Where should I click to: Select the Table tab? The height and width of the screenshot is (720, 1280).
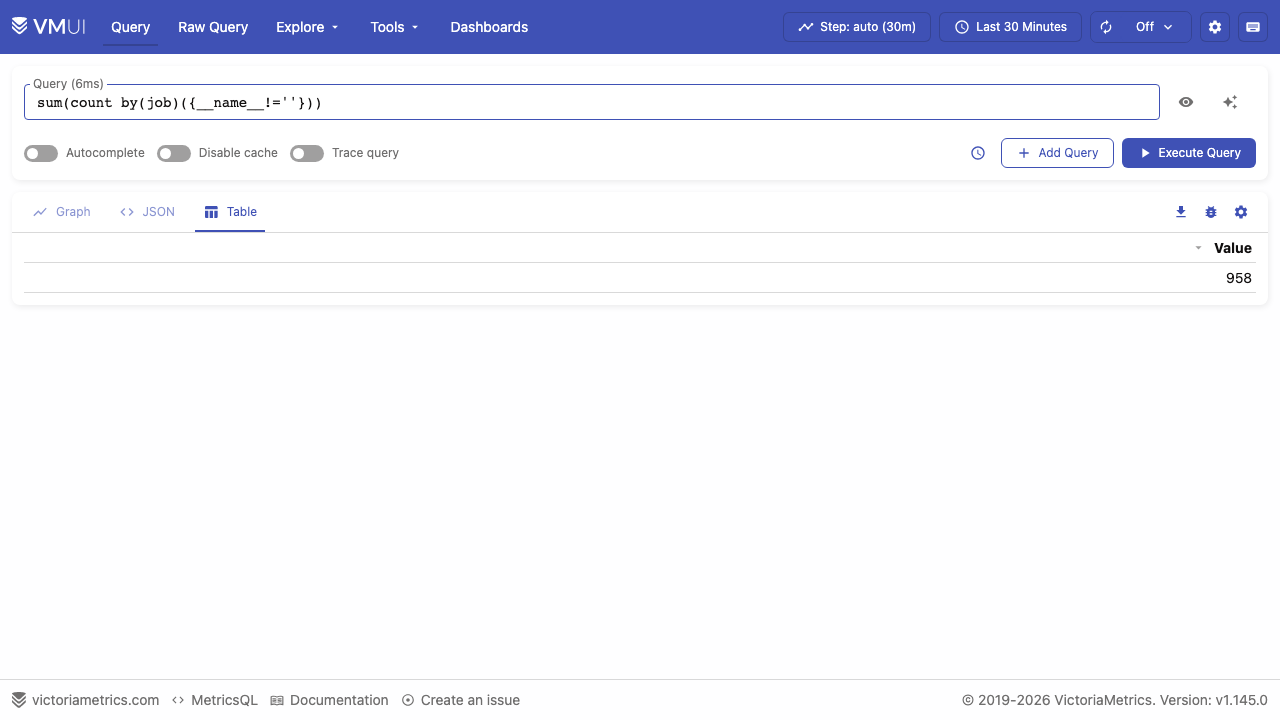click(230, 212)
